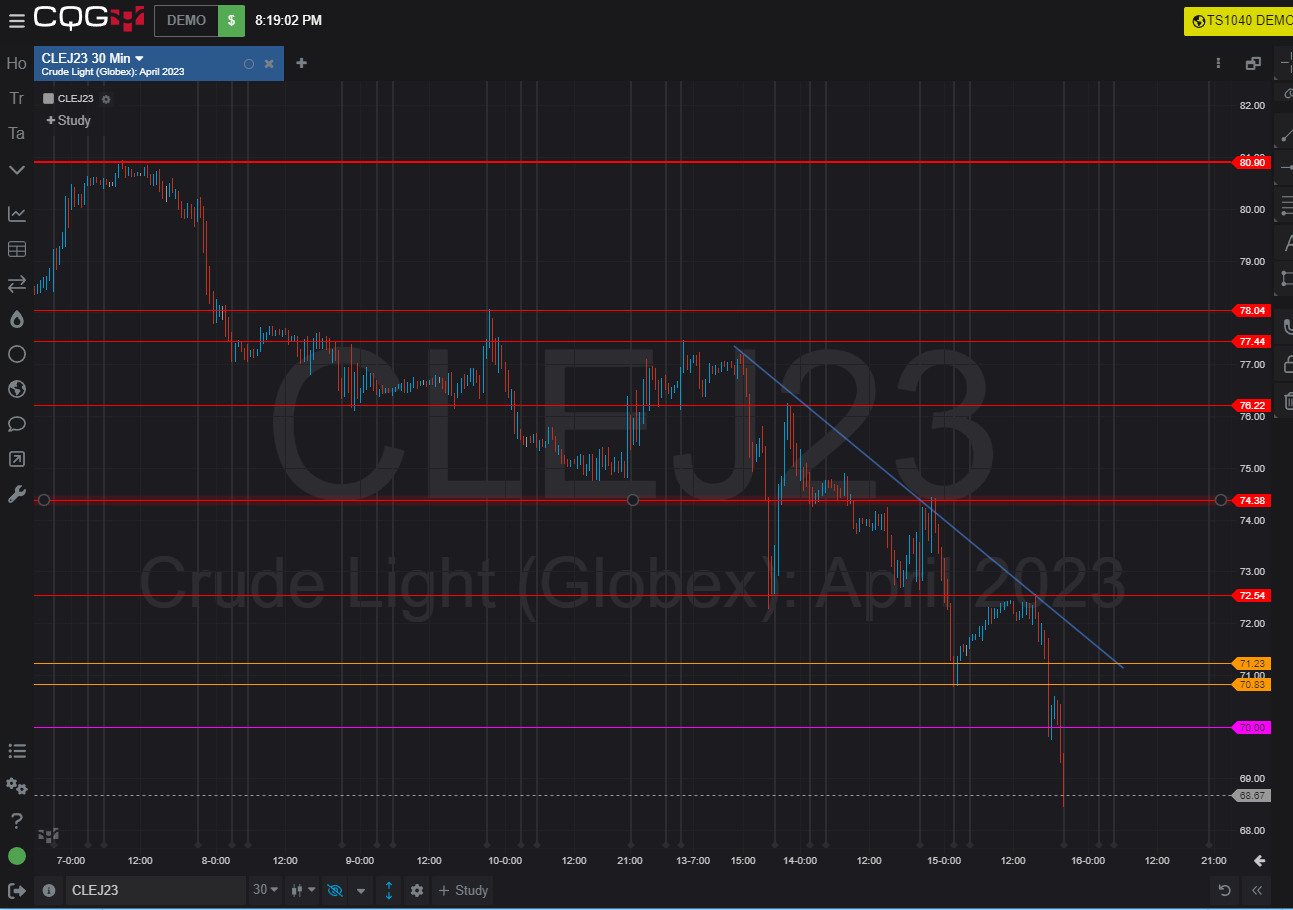Close the CLEJ23 tab
The width and height of the screenshot is (1293, 910).
pyautogui.click(x=269, y=64)
